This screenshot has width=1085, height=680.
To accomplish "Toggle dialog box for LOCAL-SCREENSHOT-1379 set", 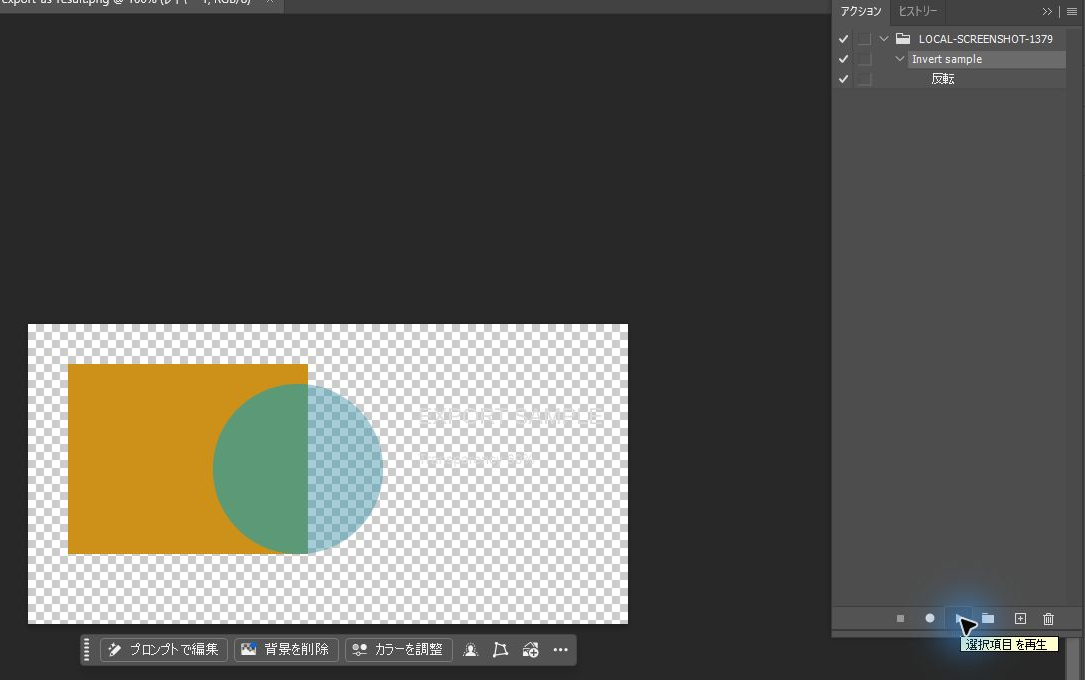I will [x=864, y=39].
